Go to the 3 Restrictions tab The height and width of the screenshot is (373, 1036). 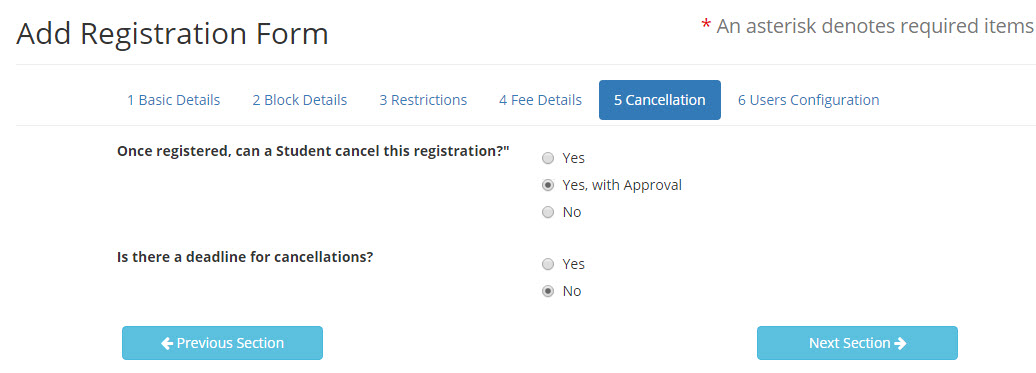pyautogui.click(x=423, y=100)
